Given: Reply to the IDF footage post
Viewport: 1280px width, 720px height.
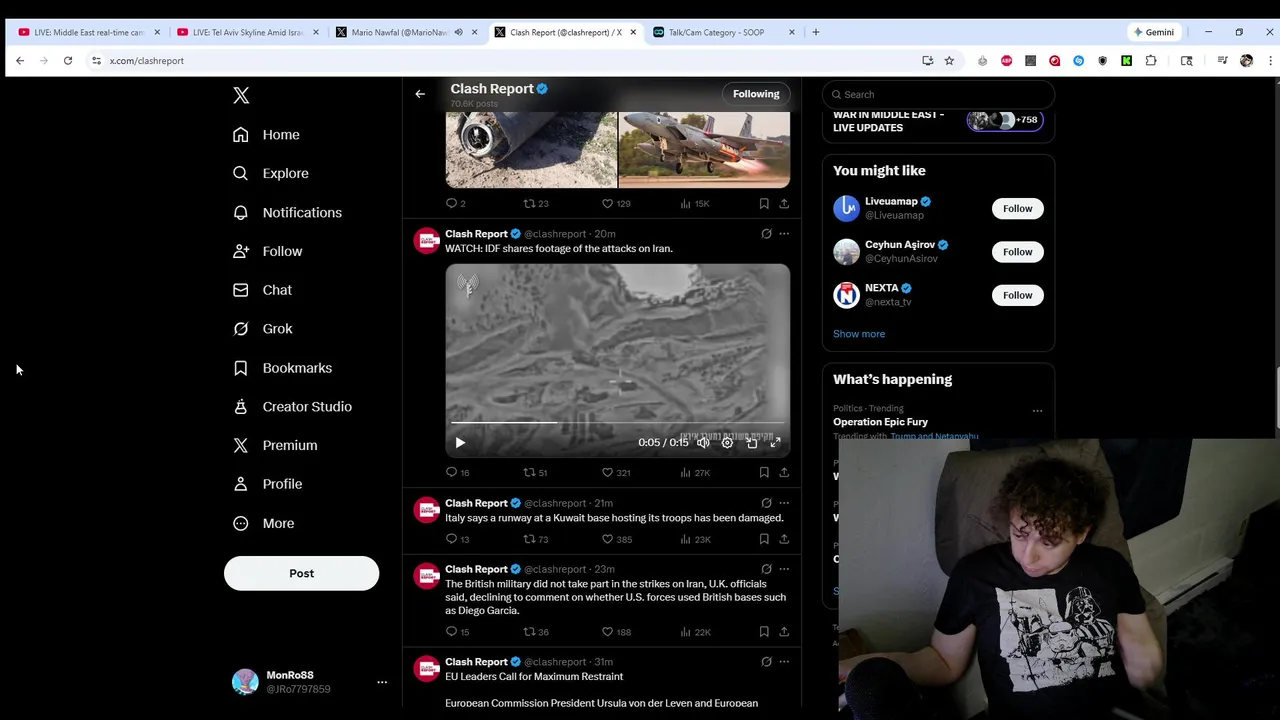Looking at the screenshot, I should pos(457,472).
